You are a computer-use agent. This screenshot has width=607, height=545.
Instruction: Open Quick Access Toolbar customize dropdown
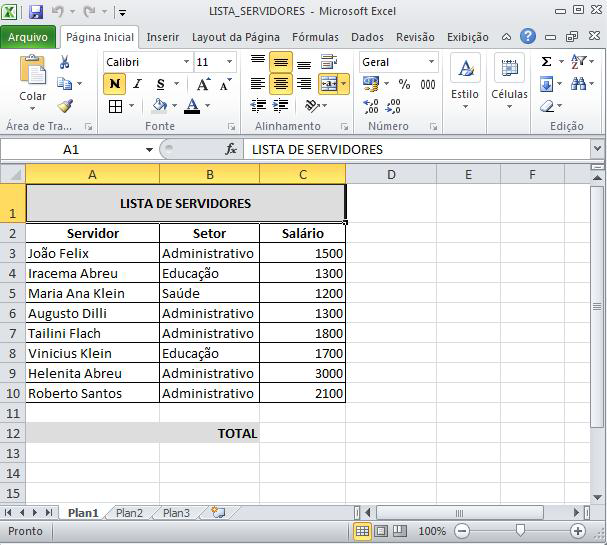click(x=122, y=13)
